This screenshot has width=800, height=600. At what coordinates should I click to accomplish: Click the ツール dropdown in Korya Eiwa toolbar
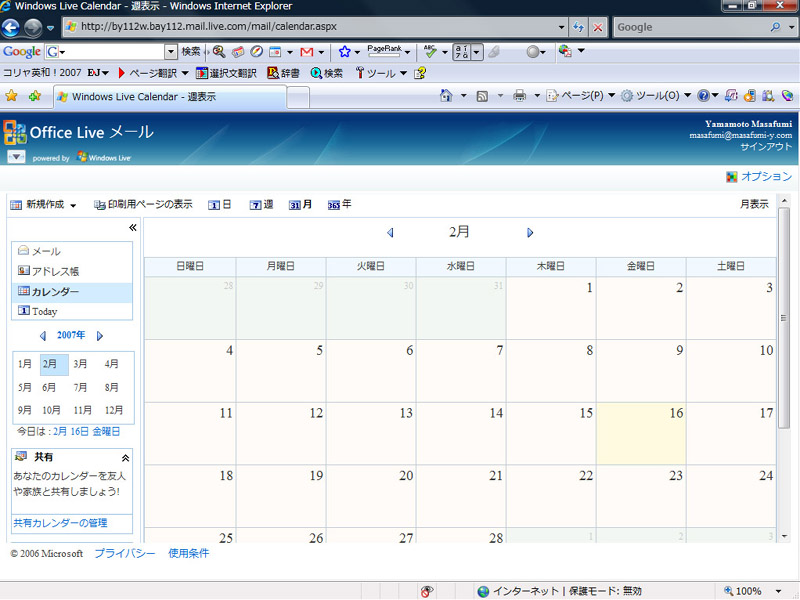(381, 73)
